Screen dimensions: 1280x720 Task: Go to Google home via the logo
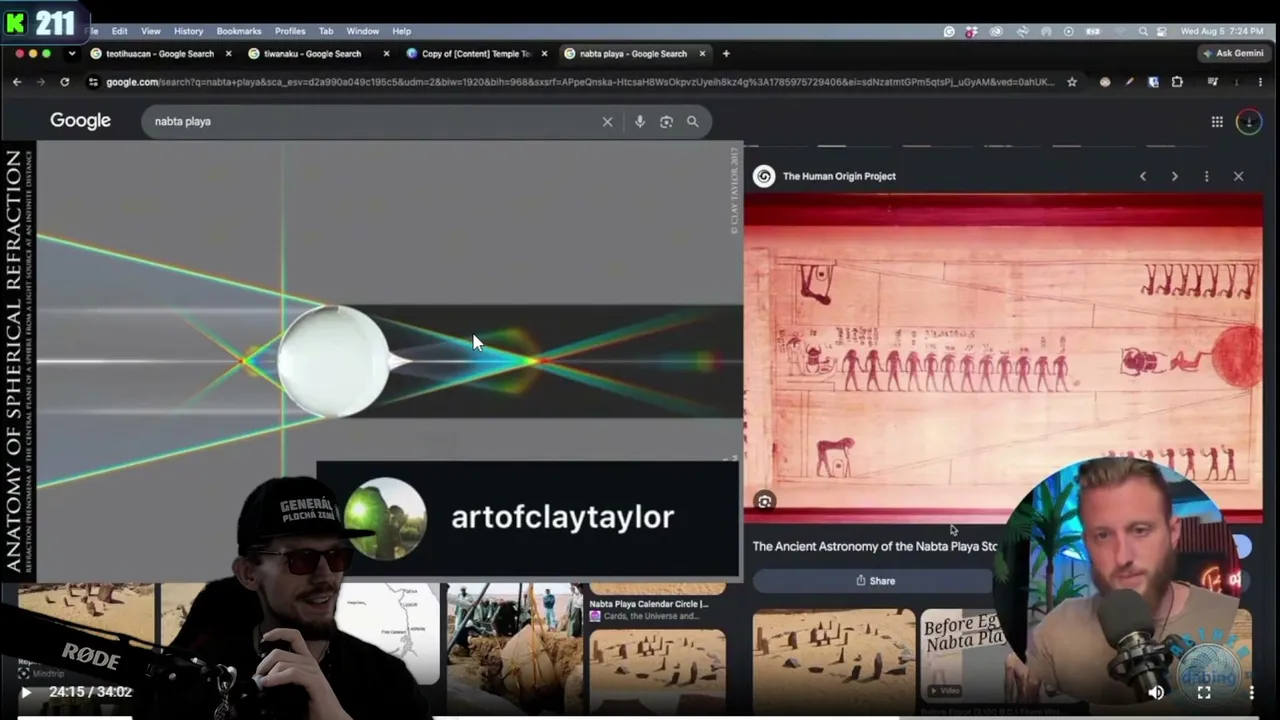81,121
